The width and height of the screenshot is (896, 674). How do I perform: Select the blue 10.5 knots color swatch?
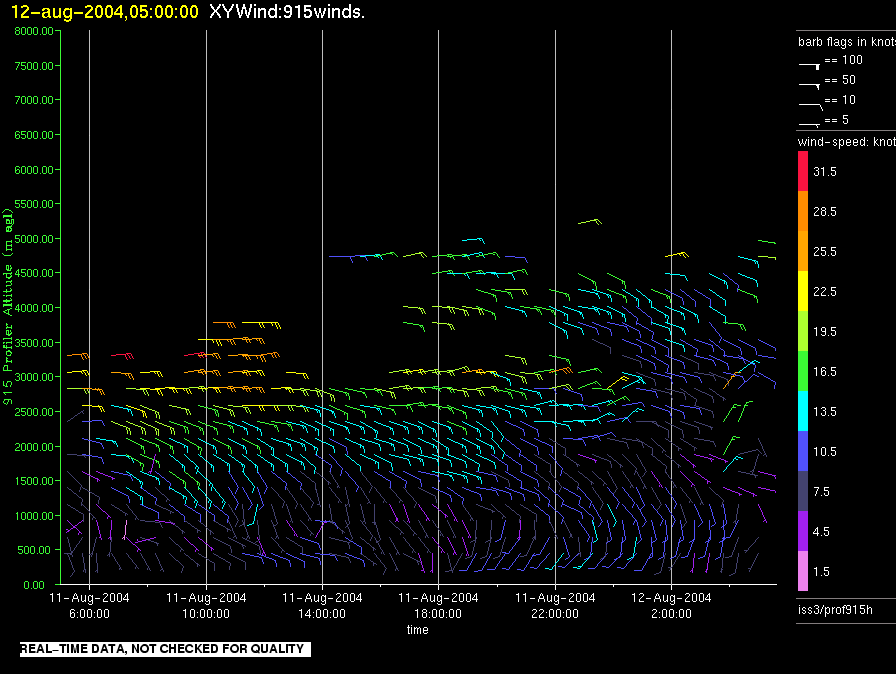(x=803, y=451)
